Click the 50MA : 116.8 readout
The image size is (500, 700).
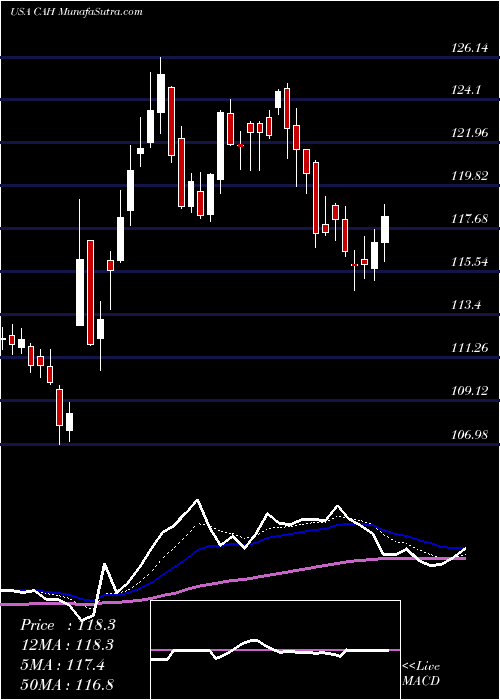click(67, 684)
